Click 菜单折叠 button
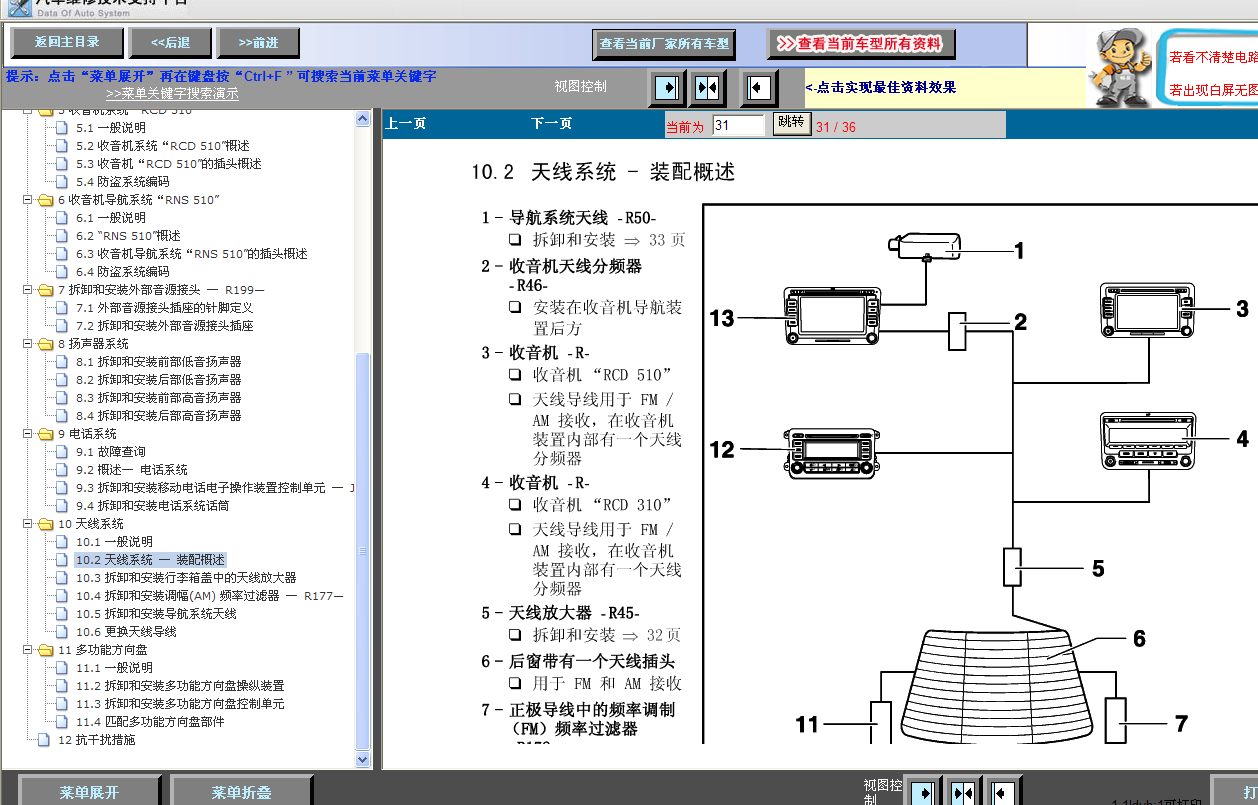The image size is (1258, 805). pos(241,792)
